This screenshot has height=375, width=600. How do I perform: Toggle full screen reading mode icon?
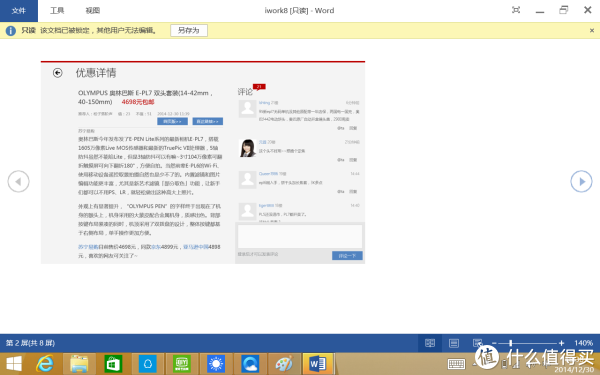[x=516, y=10]
